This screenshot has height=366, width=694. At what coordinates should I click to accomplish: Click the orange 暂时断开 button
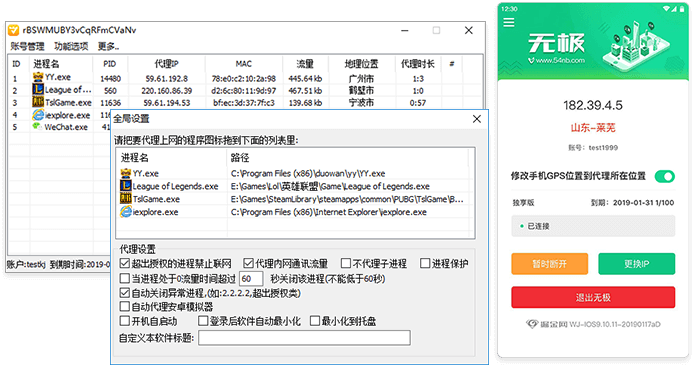coord(549,264)
